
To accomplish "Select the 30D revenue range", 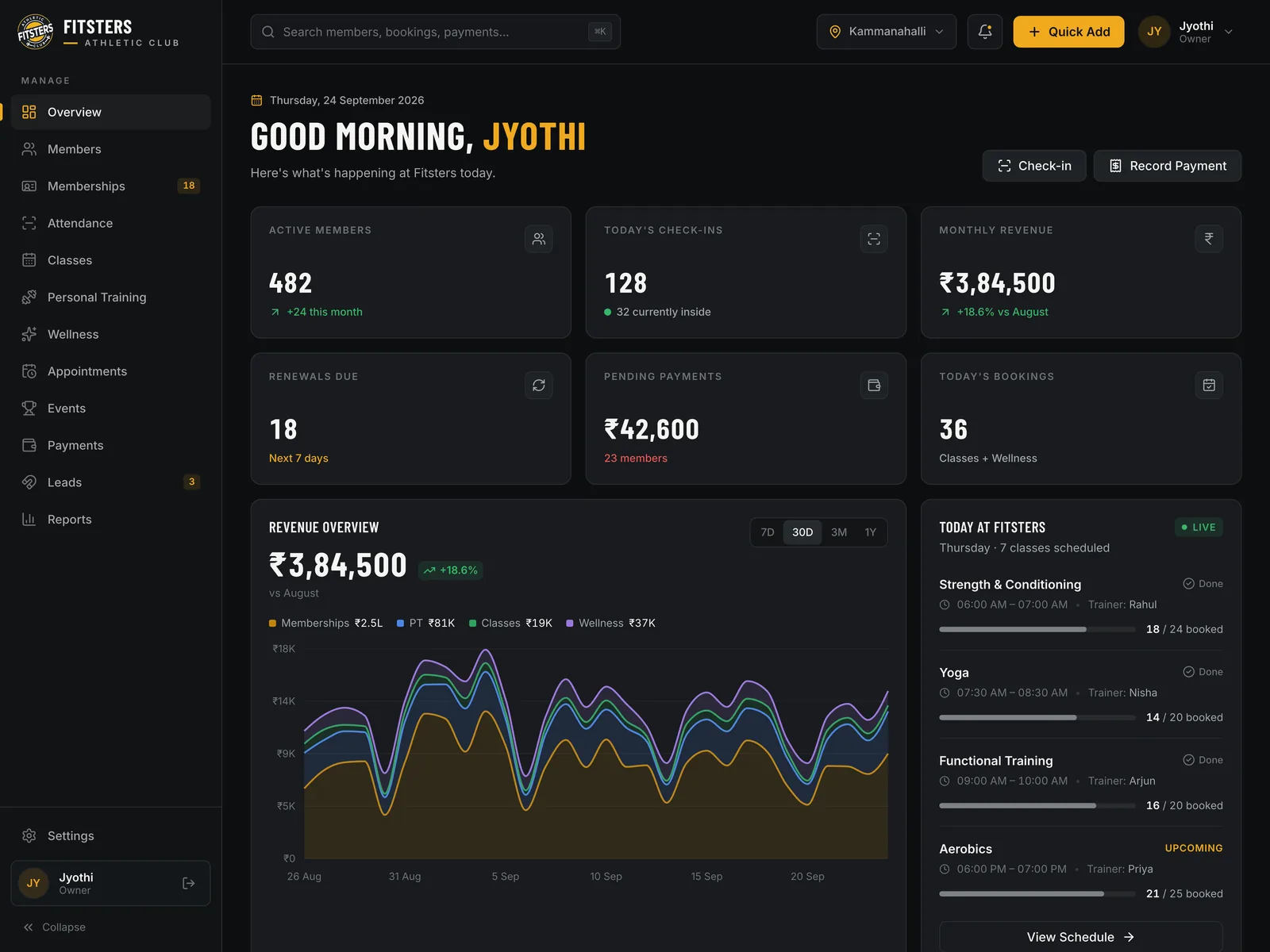I will click(x=802, y=532).
